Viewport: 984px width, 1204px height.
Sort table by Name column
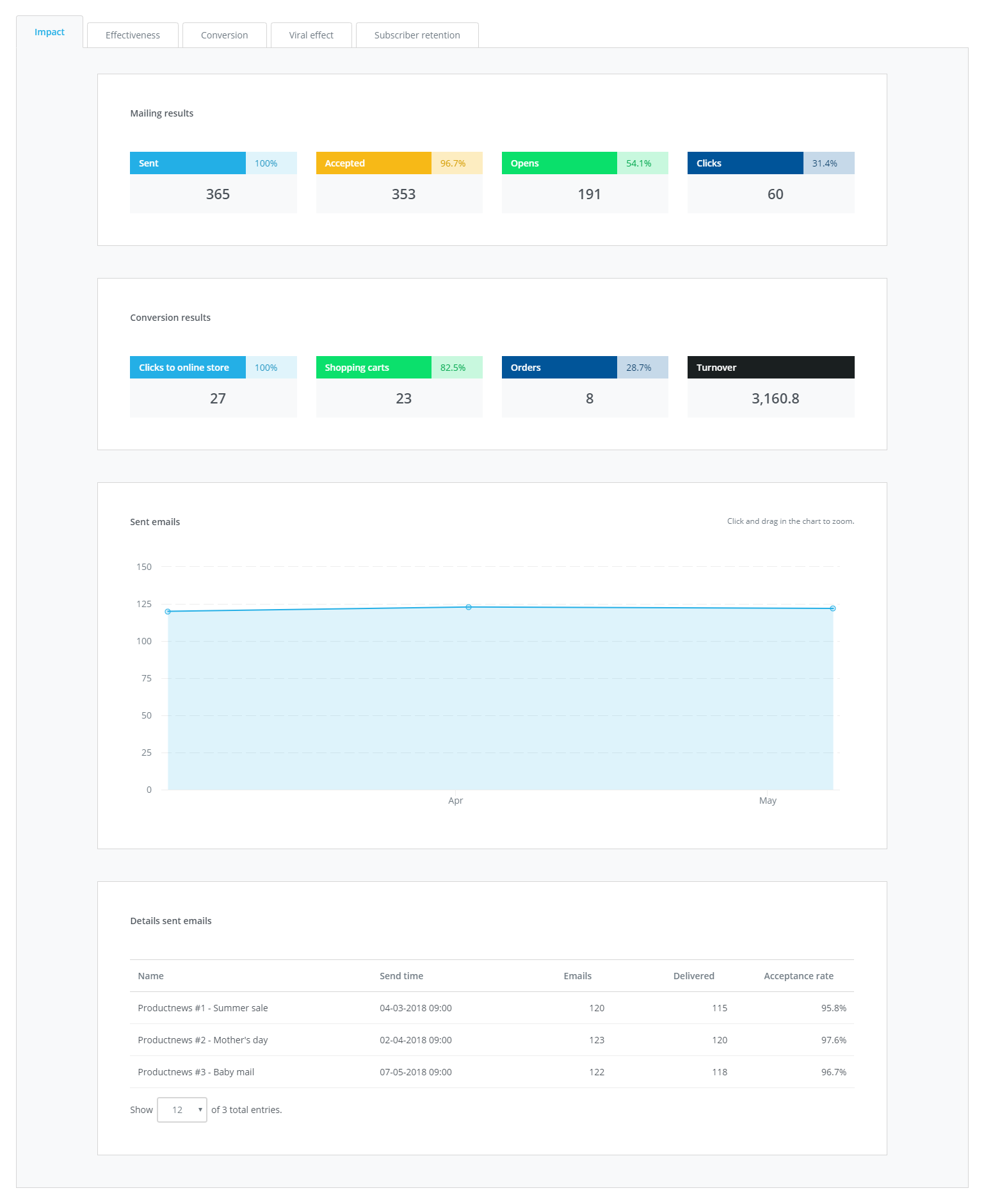tap(150, 976)
